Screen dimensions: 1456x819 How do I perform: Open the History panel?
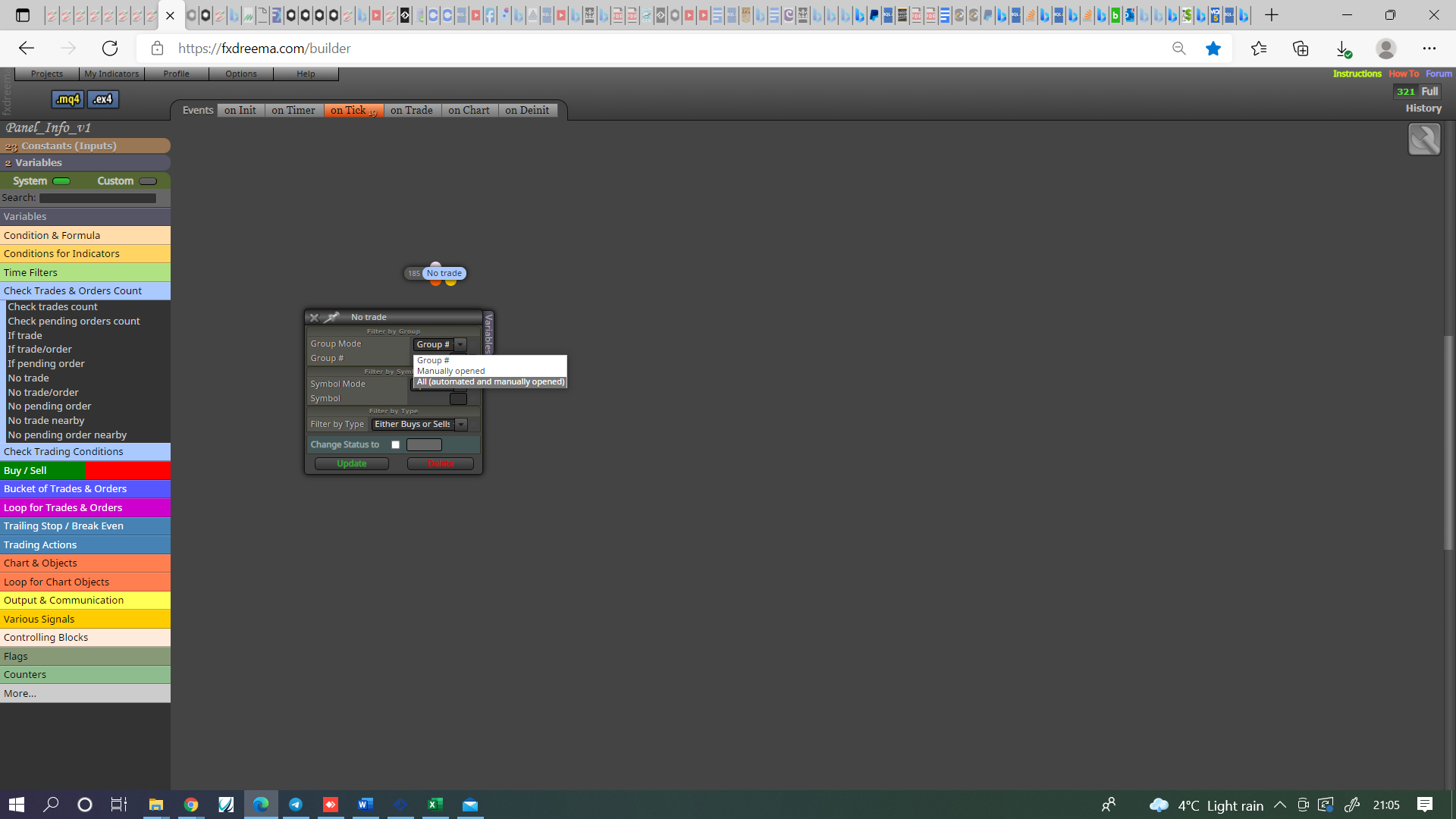pyautogui.click(x=1423, y=108)
